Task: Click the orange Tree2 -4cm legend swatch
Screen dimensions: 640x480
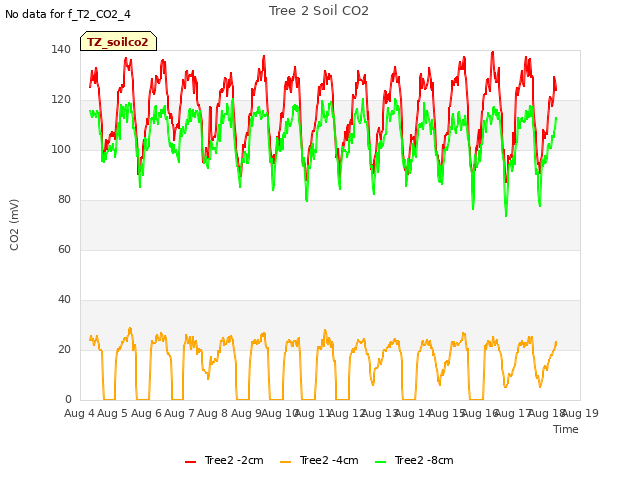Action: (x=286, y=462)
